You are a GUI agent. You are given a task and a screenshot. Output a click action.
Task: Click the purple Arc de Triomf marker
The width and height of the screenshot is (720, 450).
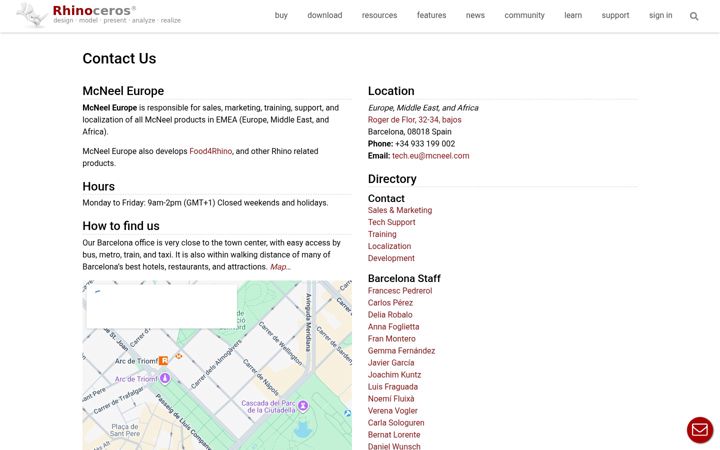[x=165, y=378]
